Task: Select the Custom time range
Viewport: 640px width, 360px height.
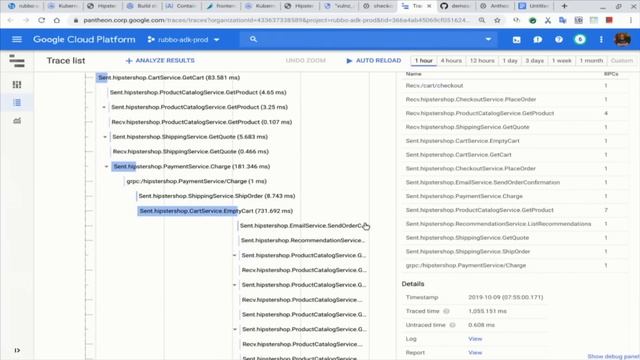Action: (622, 60)
